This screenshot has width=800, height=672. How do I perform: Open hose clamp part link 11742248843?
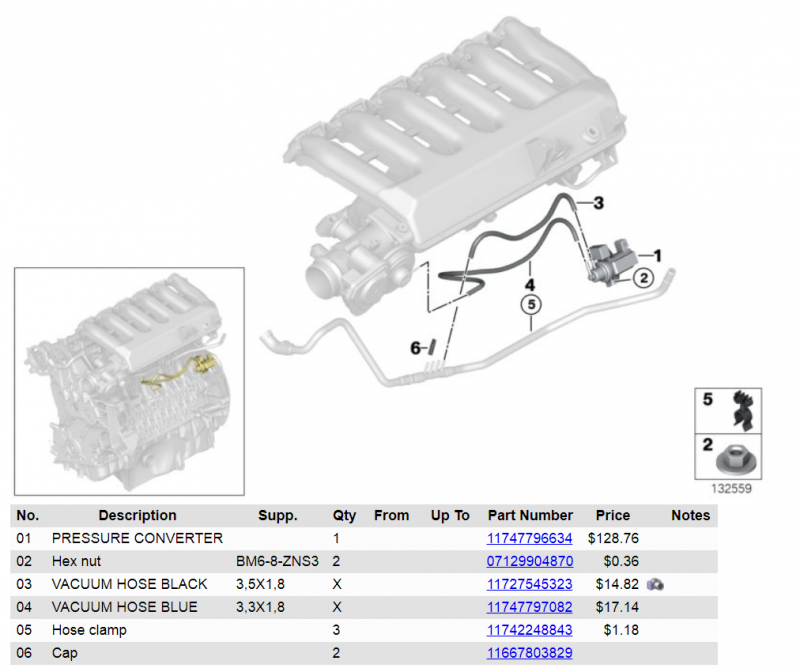click(529, 630)
